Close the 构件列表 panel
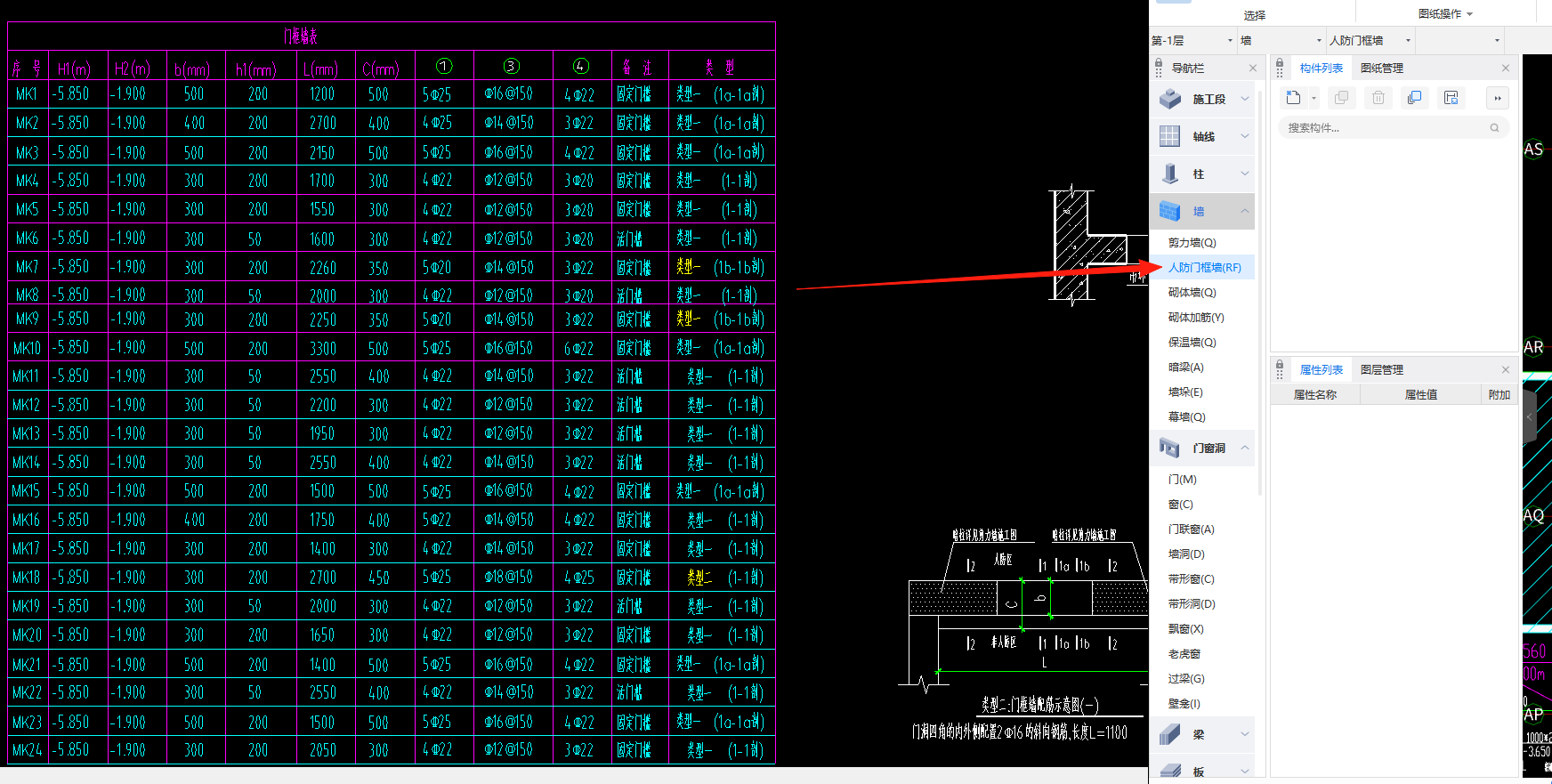 click(x=1506, y=68)
